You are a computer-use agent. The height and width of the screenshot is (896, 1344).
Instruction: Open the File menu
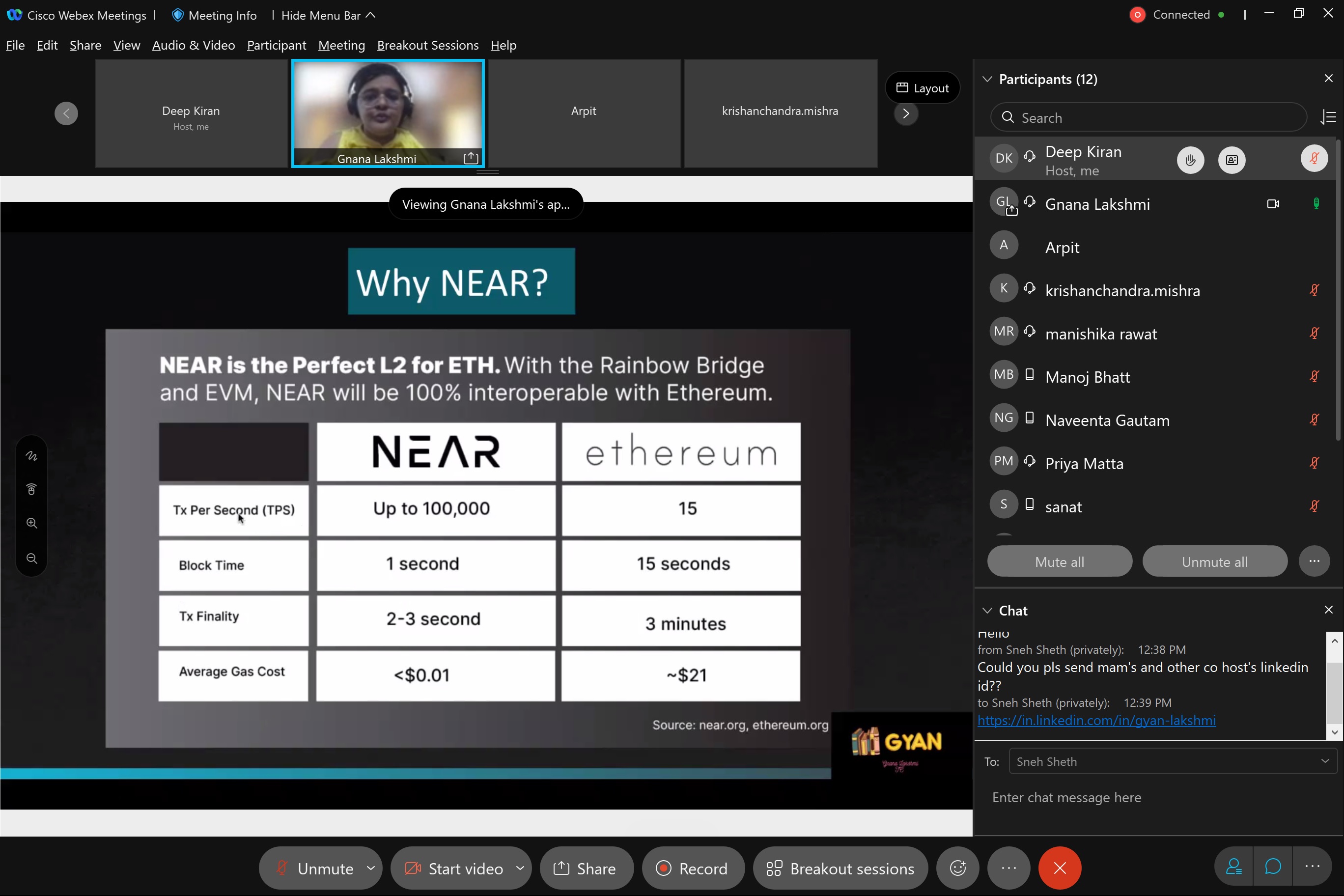click(x=15, y=45)
